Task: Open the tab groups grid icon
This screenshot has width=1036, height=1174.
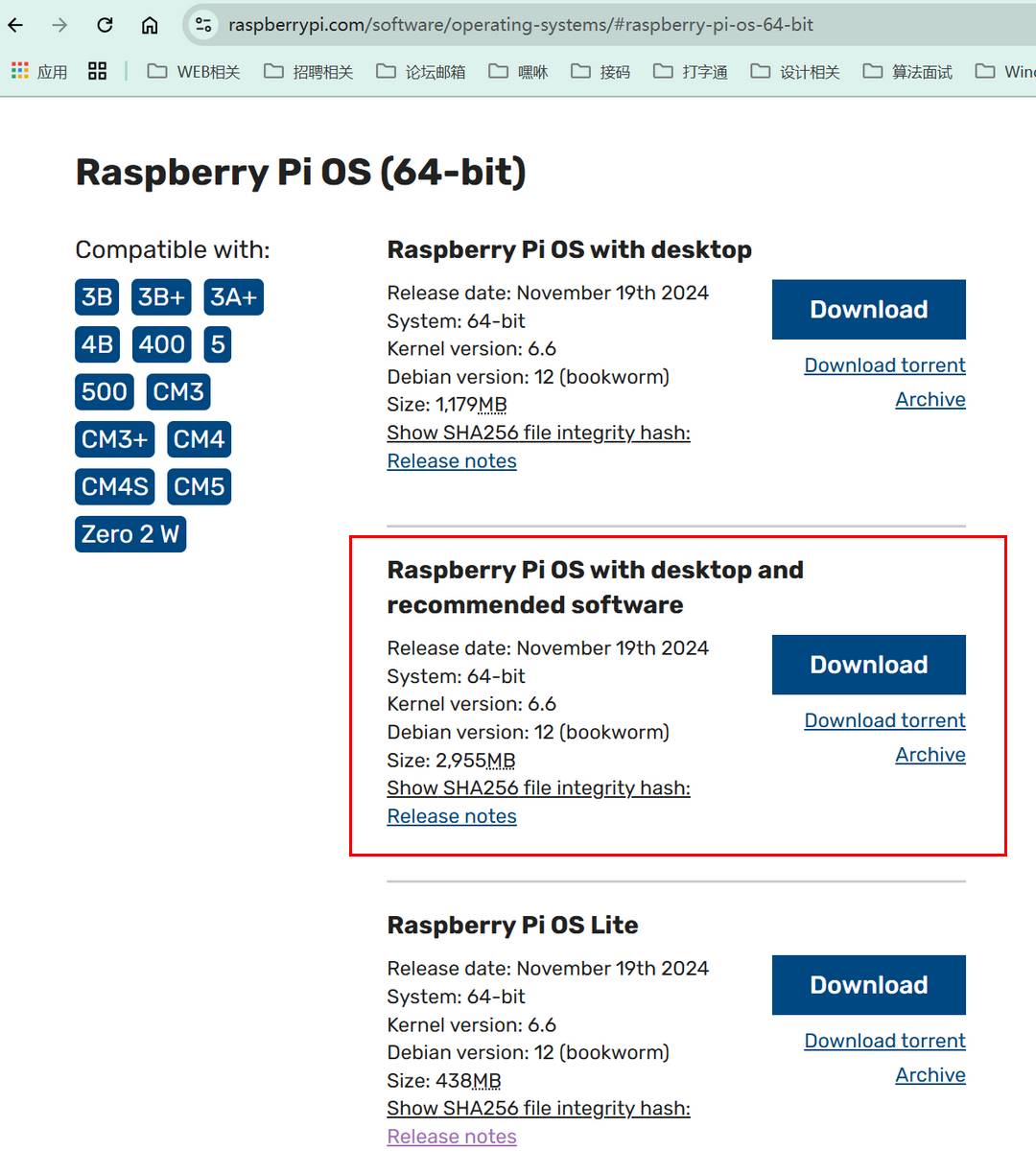Action: point(97,71)
